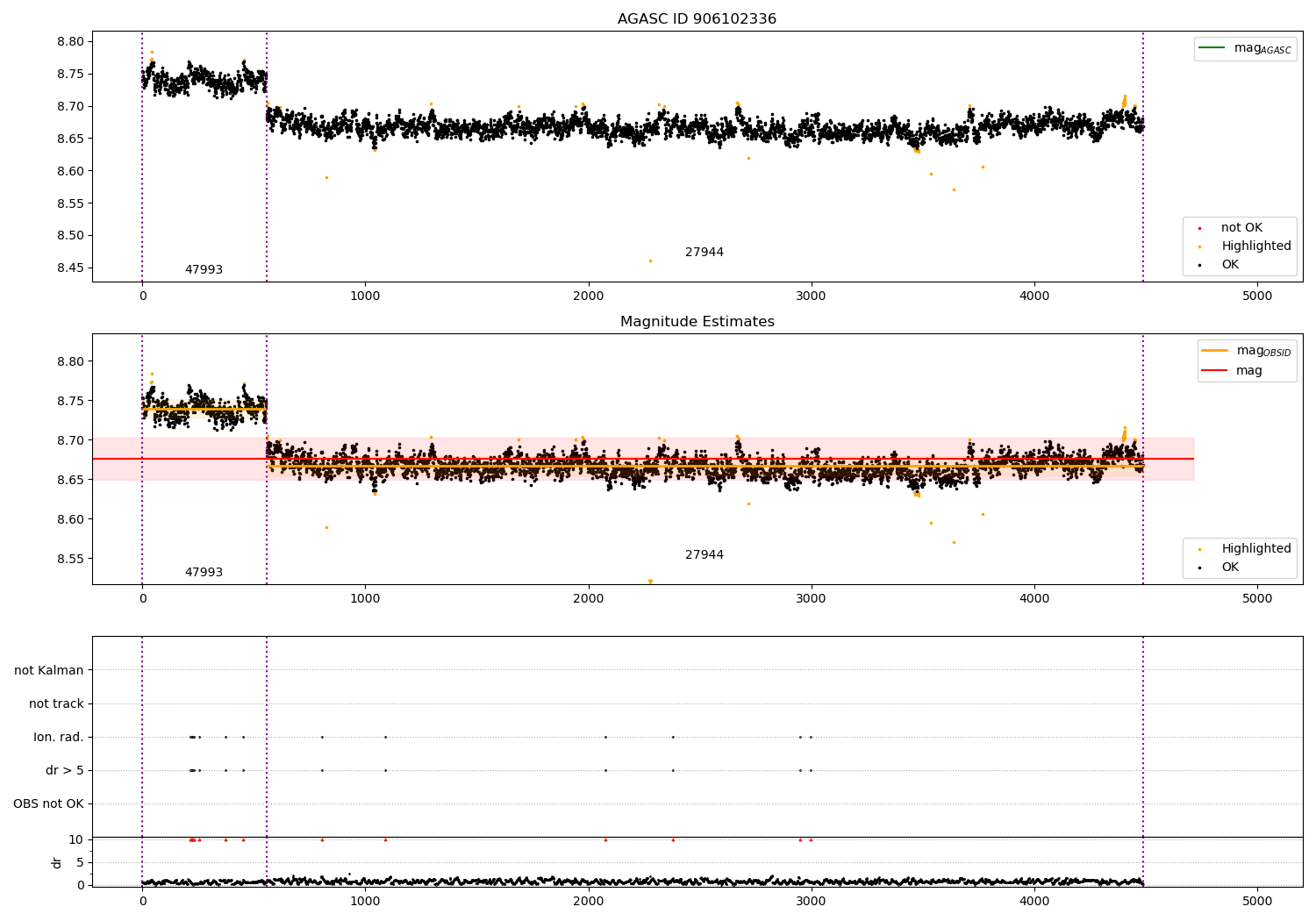Click the 8.45 y-tick of the top plot
Viewport: 1316px width, 921px height.
tap(71, 268)
